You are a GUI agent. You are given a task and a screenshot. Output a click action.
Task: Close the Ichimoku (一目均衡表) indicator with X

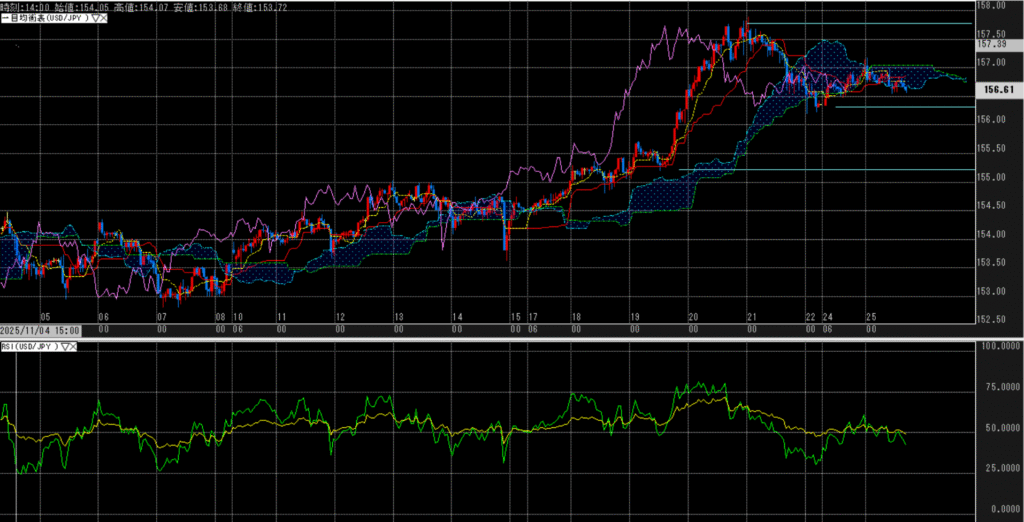[103, 18]
